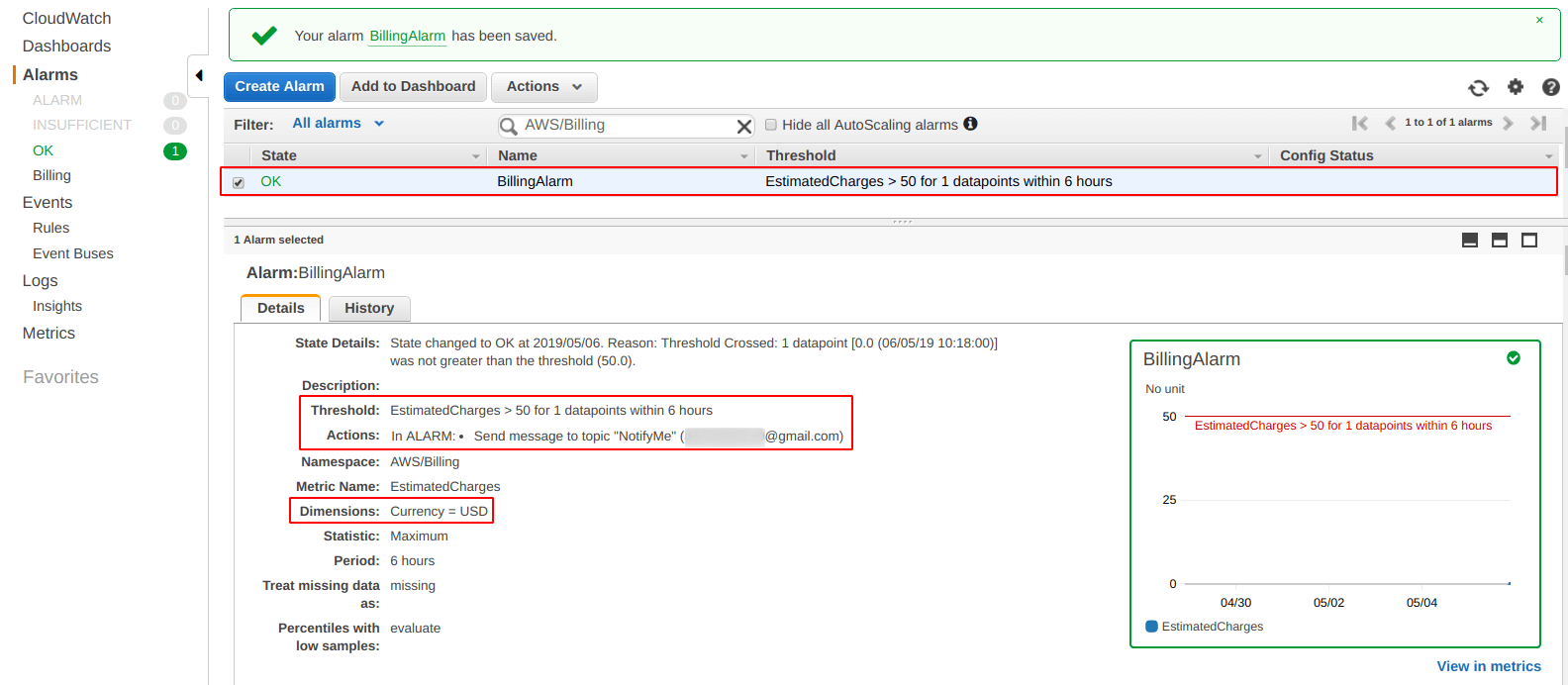This screenshot has height=685, width=1568.
Task: Open Favorites in the sidebar
Action: click(61, 377)
